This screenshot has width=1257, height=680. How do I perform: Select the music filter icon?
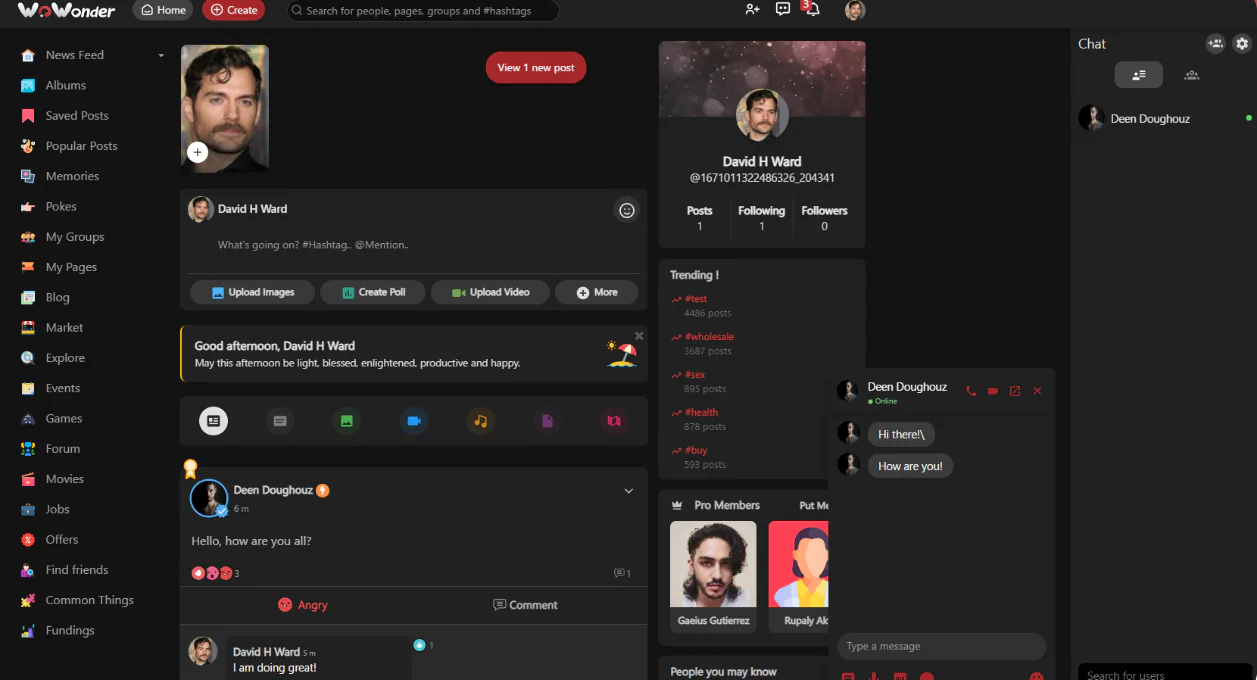481,421
